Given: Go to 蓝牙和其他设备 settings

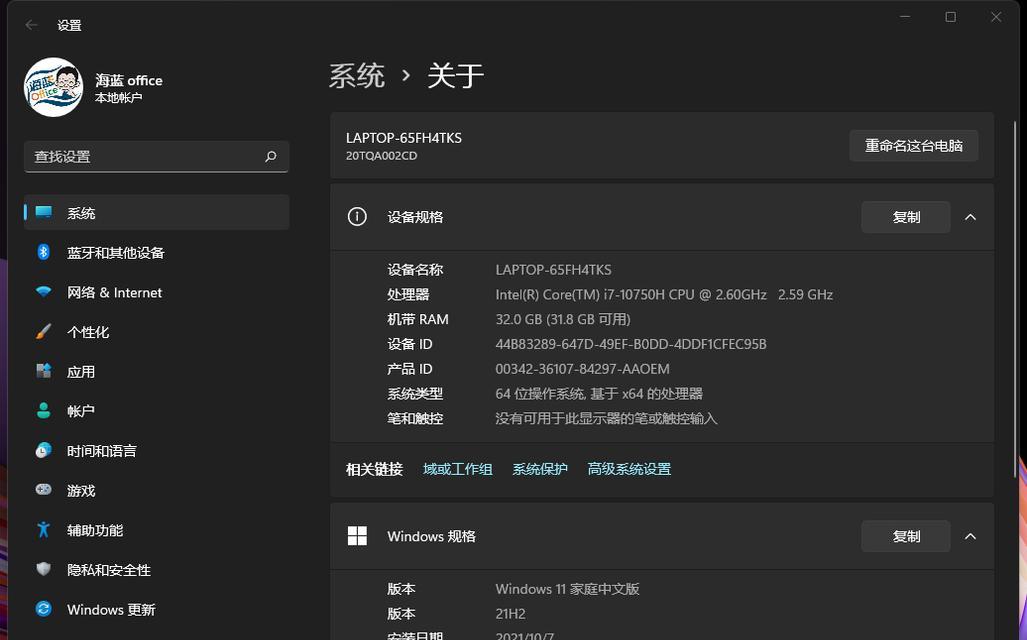Looking at the screenshot, I should pos(115,253).
